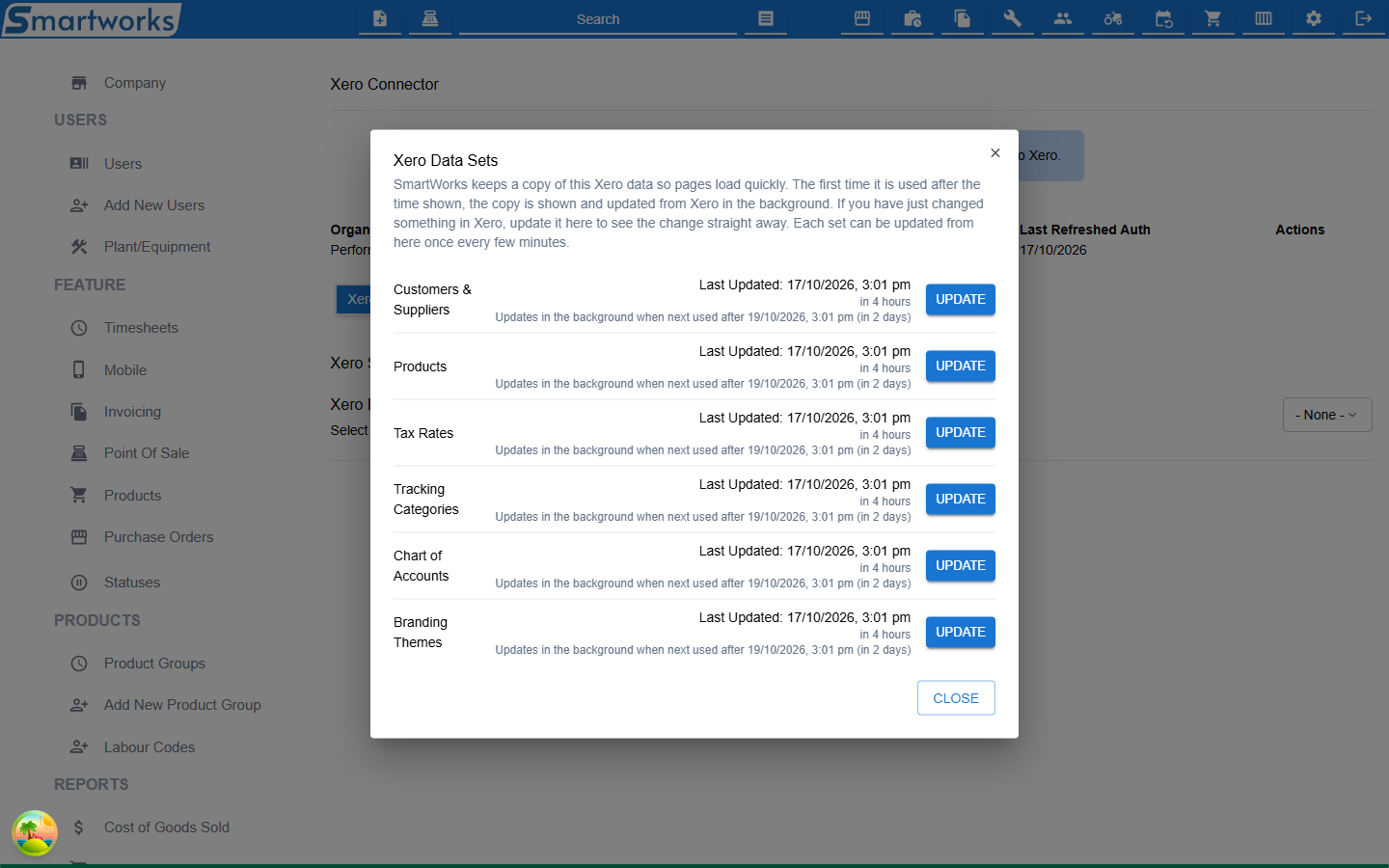Viewport: 1389px width, 868px height.
Task: Open Product Groups in the sidebar
Action: pyautogui.click(x=154, y=664)
